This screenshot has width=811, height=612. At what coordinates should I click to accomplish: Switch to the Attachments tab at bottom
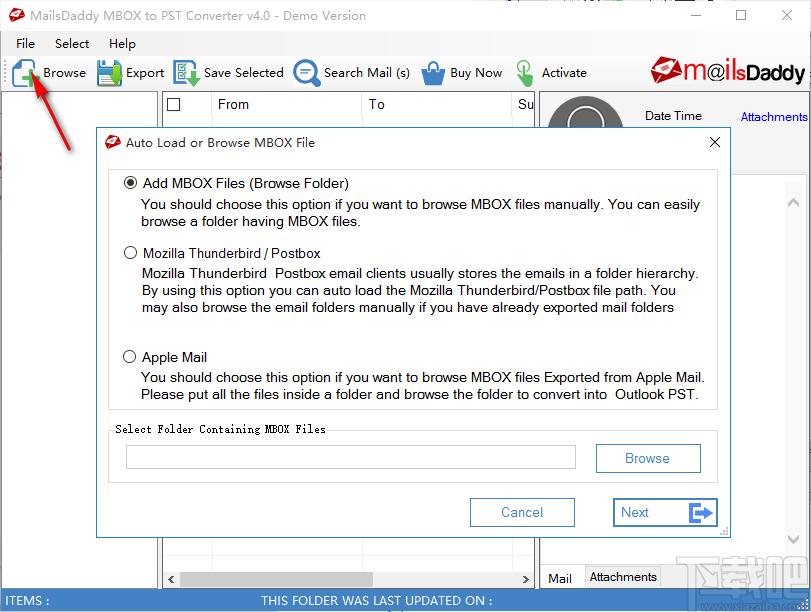pos(623,577)
